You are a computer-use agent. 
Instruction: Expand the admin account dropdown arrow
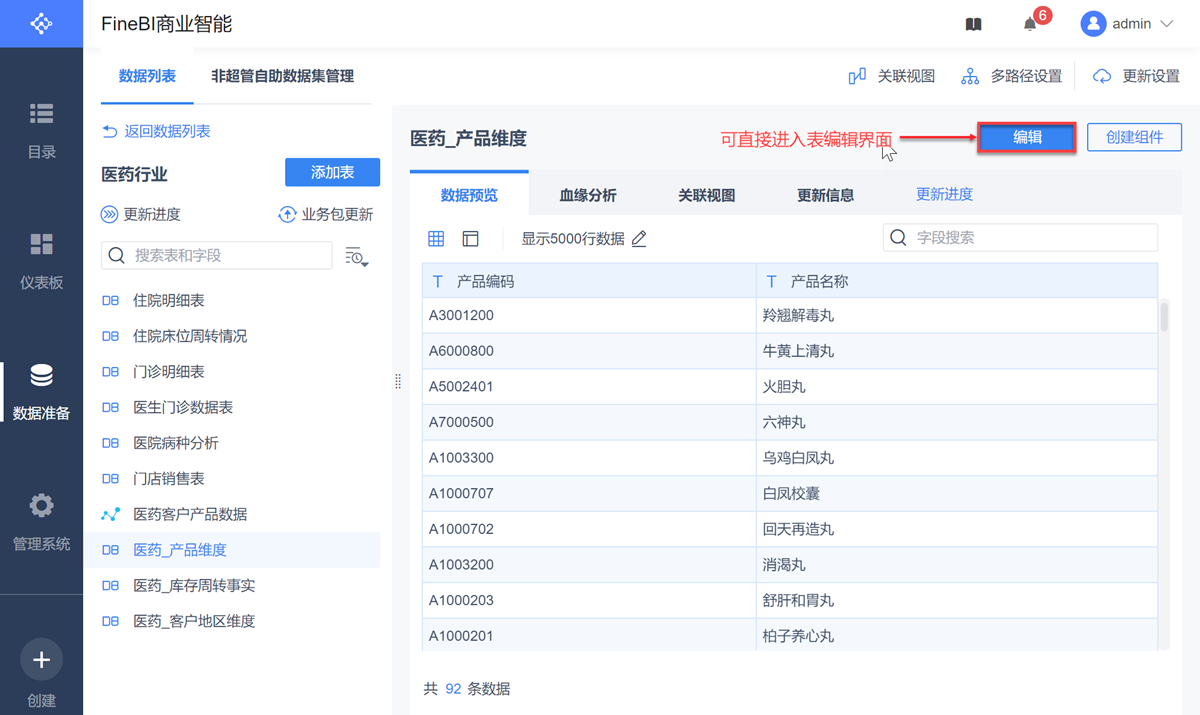coord(1166,24)
